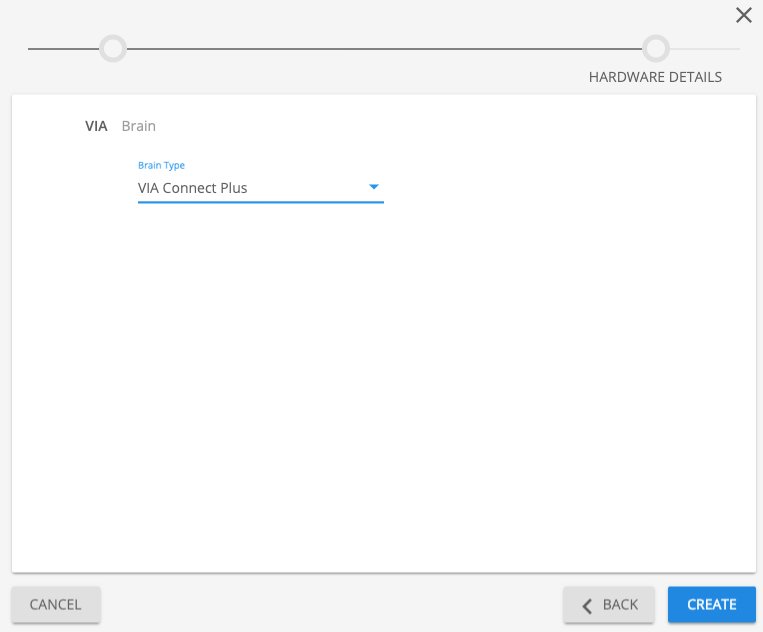The height and width of the screenshot is (632, 763).
Task: Go back with the BACK button
Action: [x=609, y=604]
